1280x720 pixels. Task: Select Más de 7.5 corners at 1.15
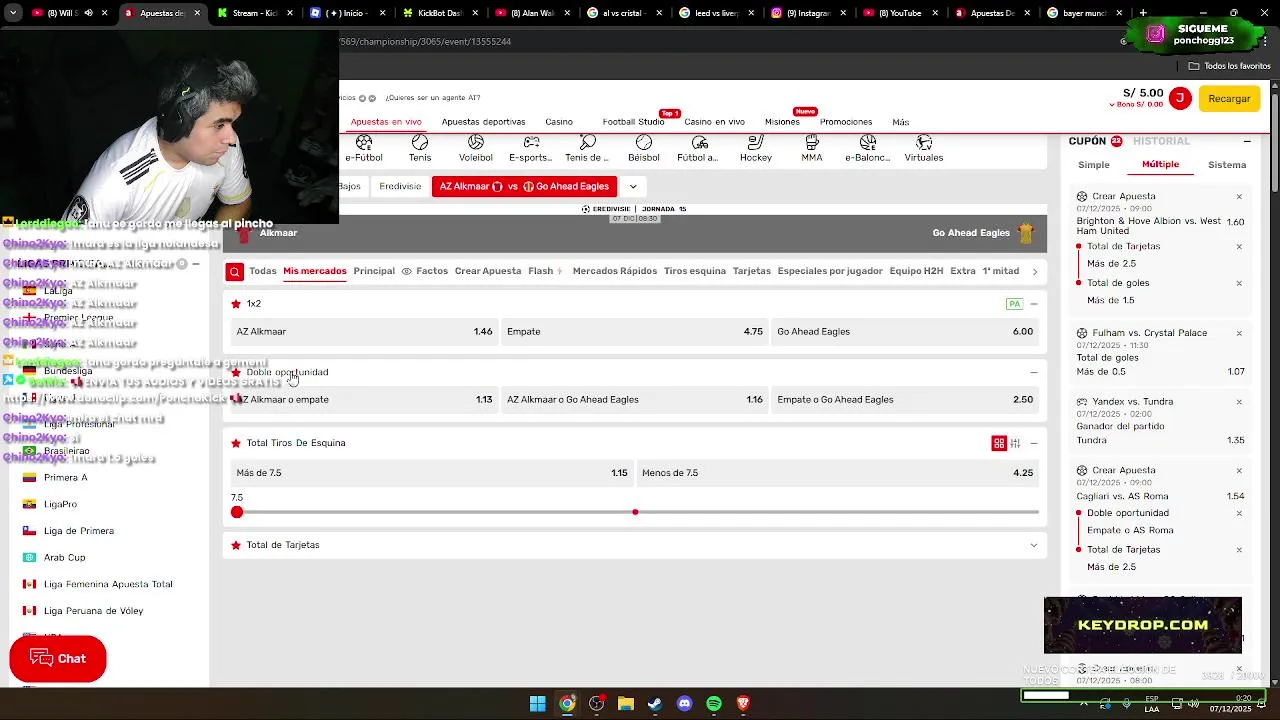432,473
